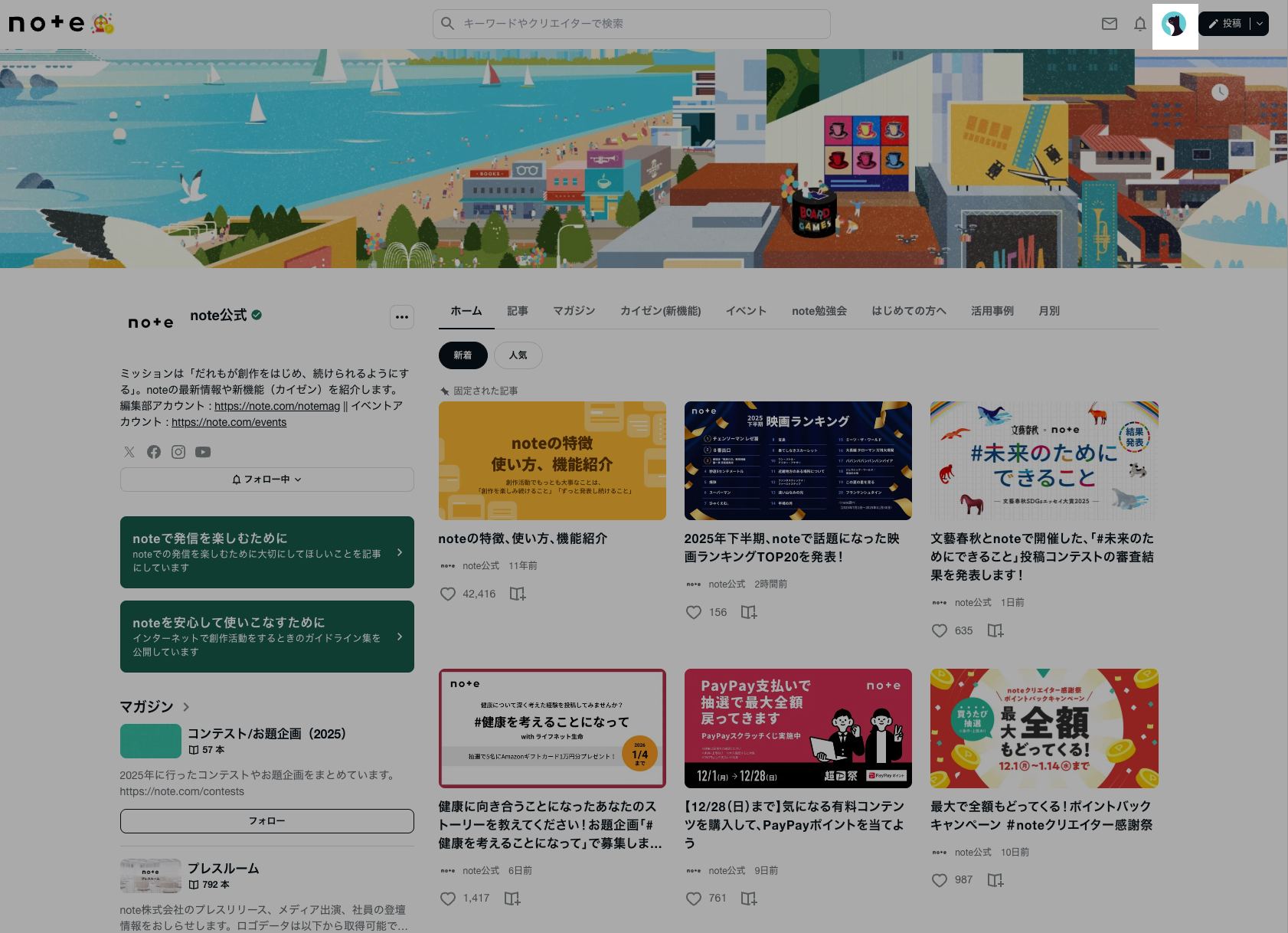Follow the コンテスト/お題企画 magazine
Image resolution: width=1288 pixels, height=933 pixels.
point(266,821)
